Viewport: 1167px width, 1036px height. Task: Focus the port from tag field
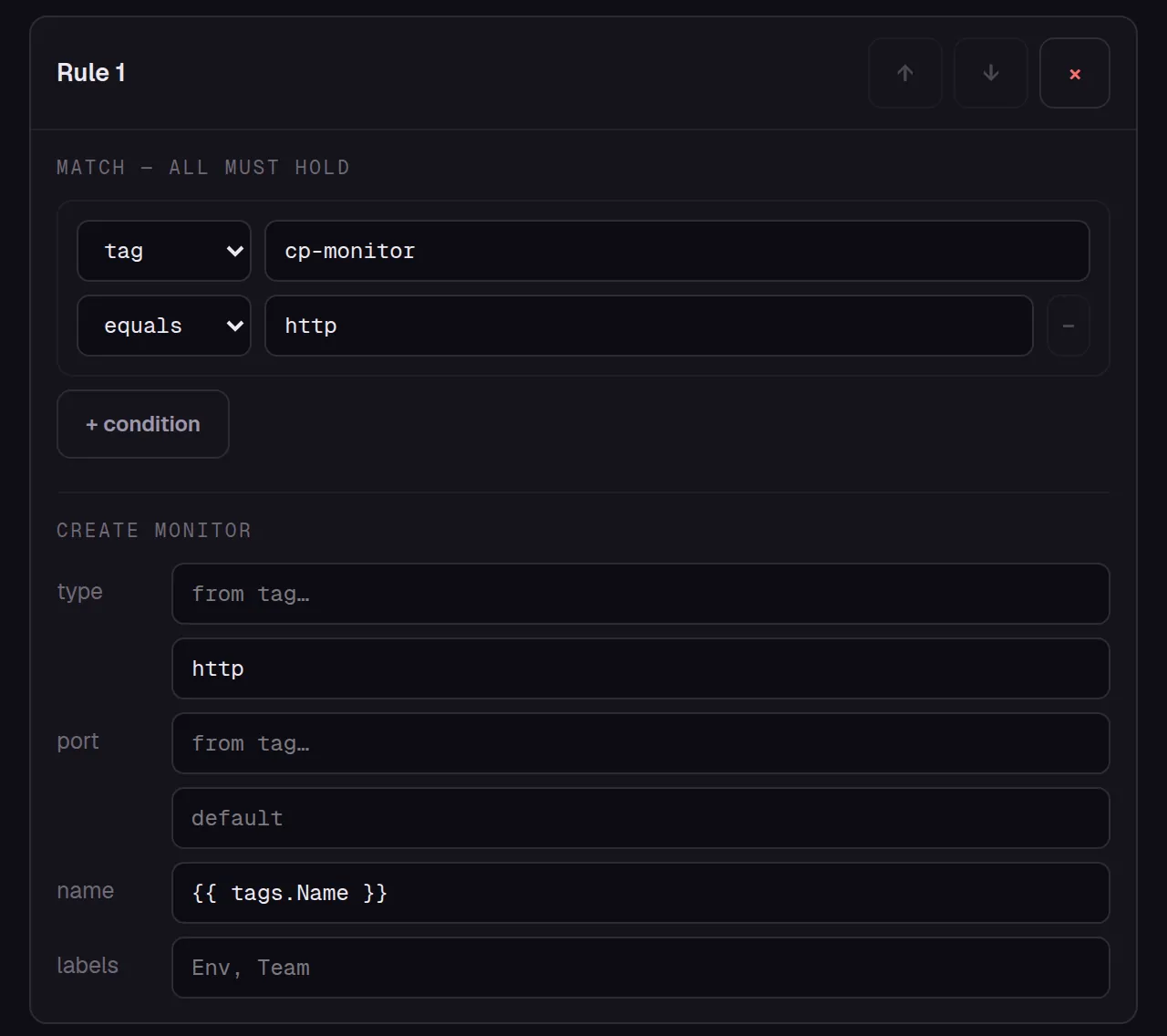click(x=641, y=743)
